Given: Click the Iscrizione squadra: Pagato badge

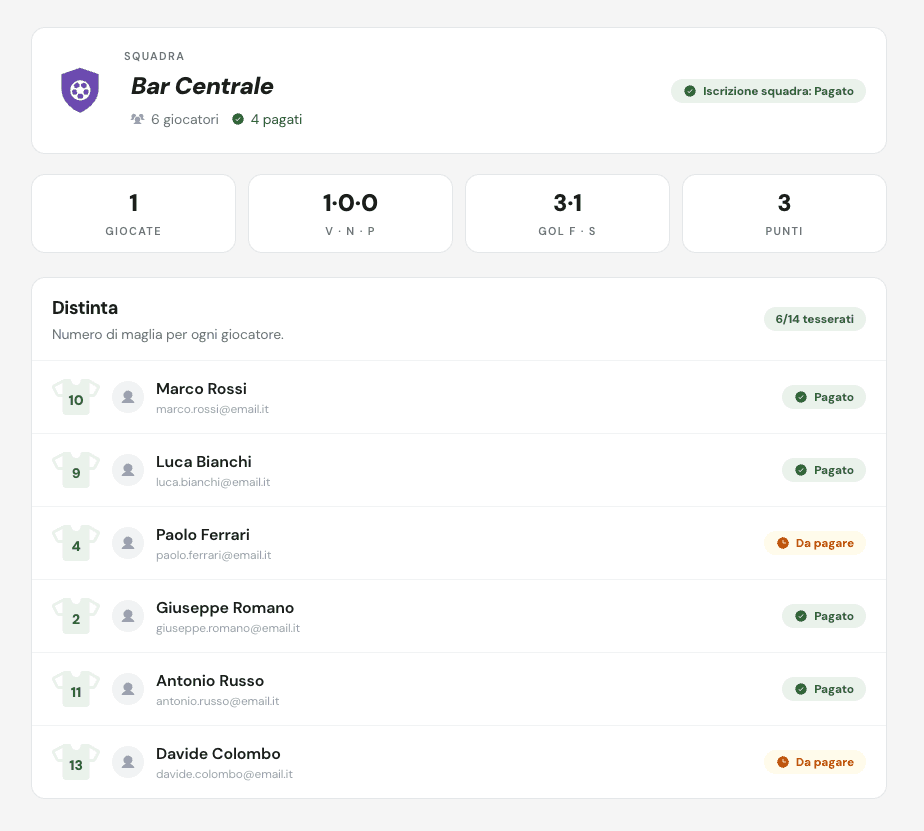Looking at the screenshot, I should coord(768,91).
